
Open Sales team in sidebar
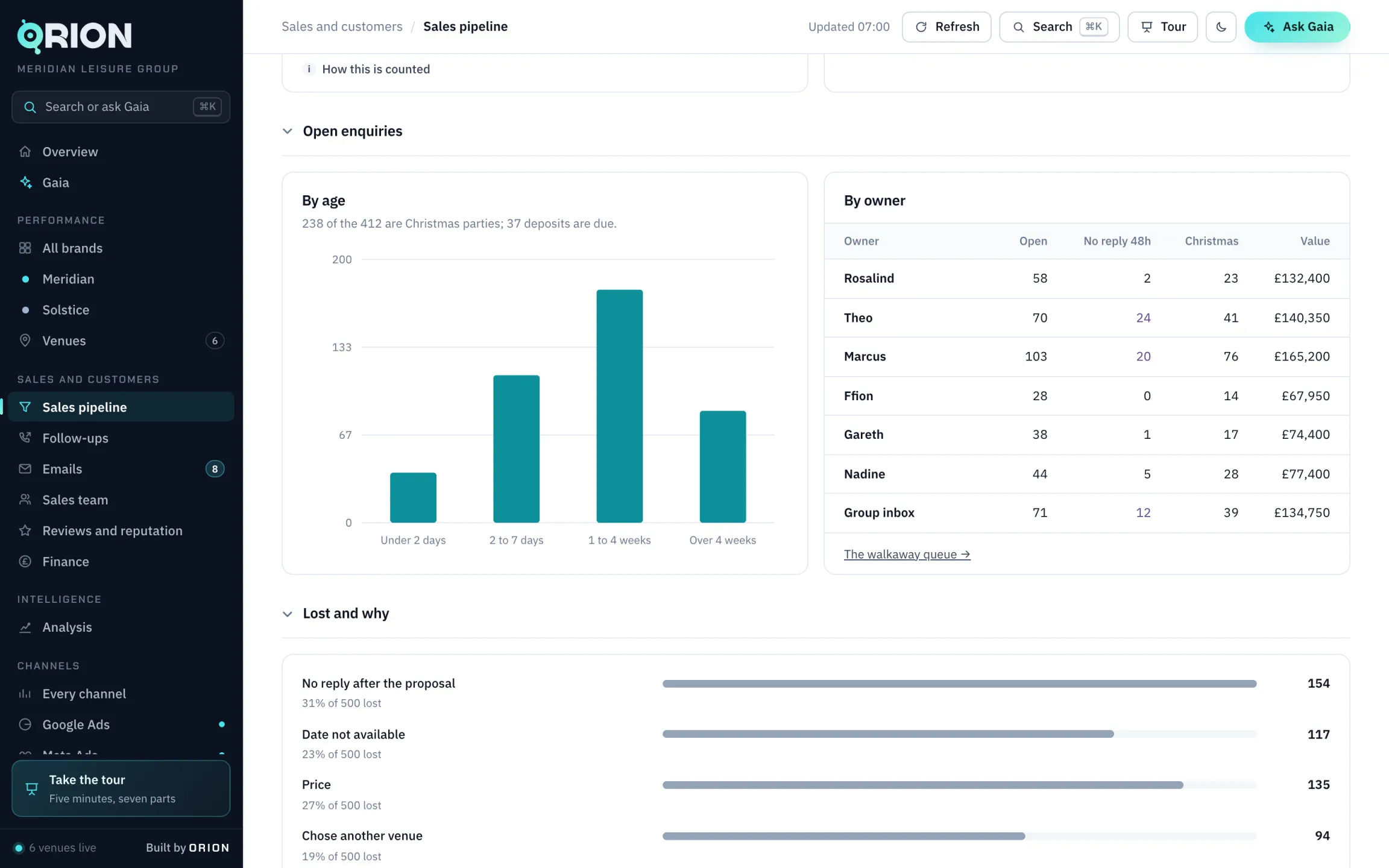pos(121,499)
